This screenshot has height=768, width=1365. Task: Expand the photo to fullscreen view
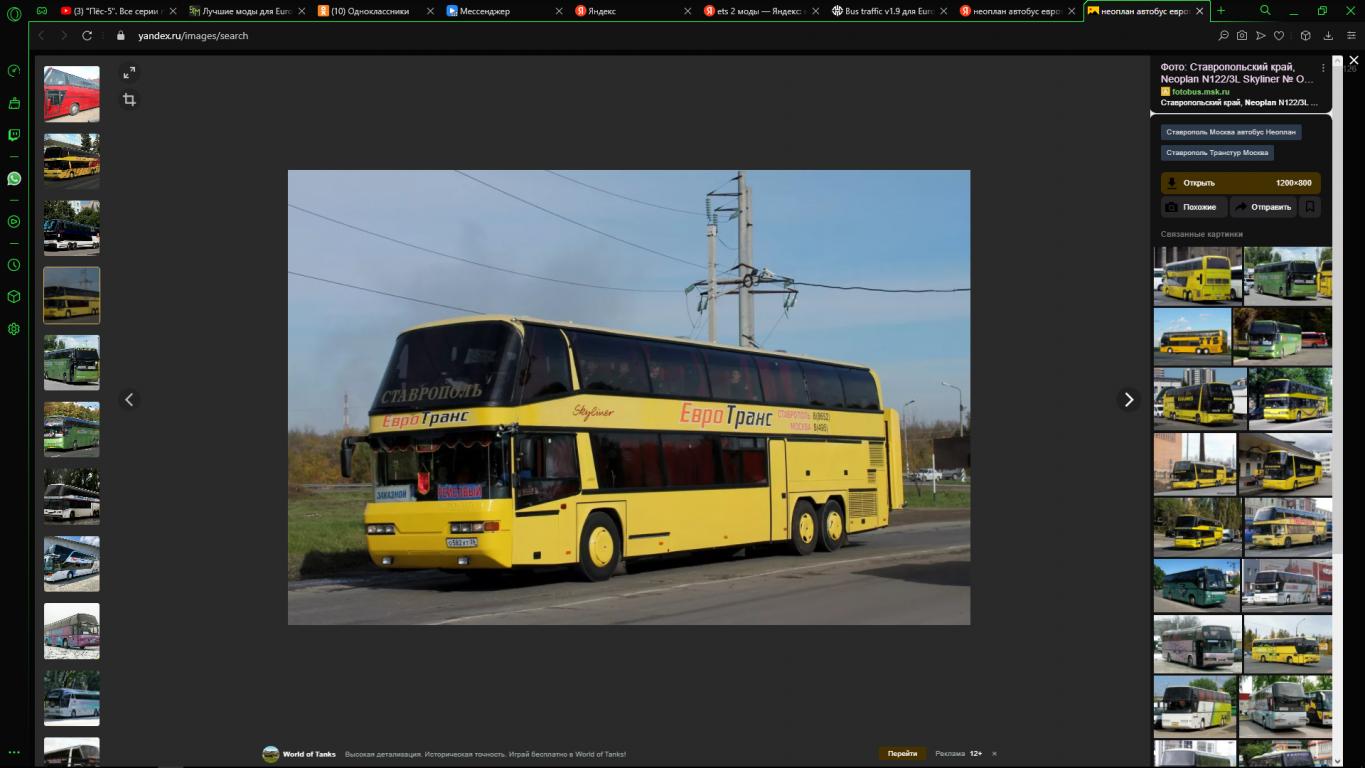click(129, 73)
